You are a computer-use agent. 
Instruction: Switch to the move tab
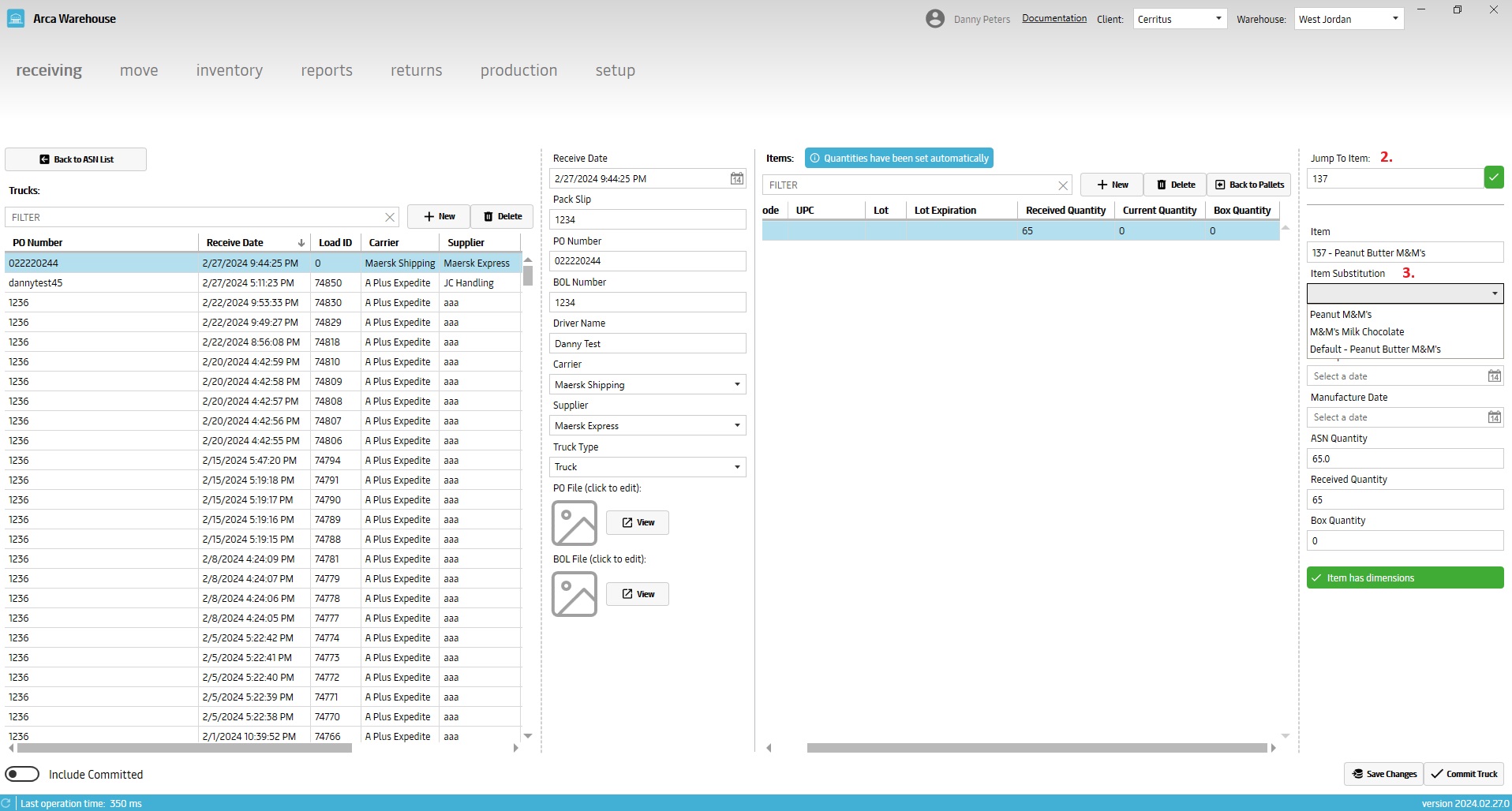pos(139,70)
